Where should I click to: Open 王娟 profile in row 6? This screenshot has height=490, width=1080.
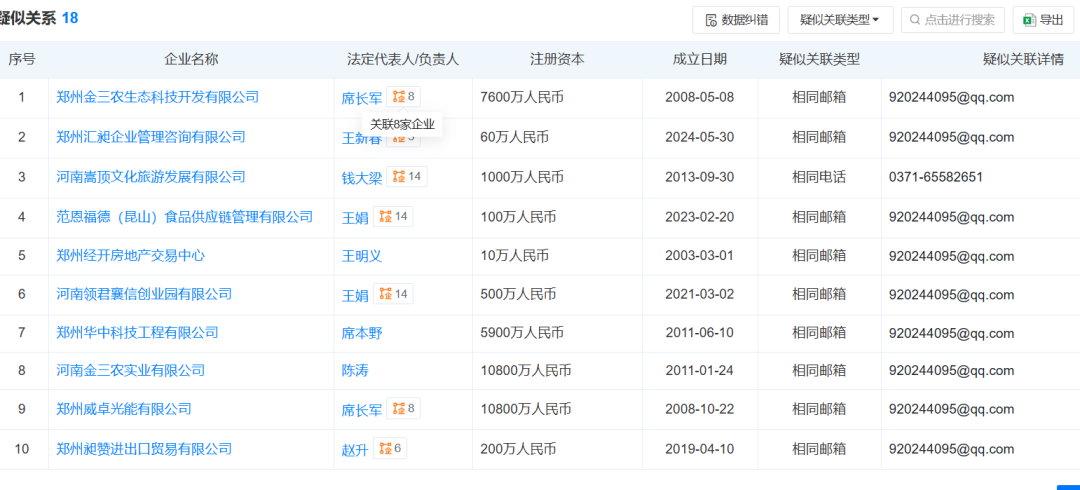coord(355,295)
